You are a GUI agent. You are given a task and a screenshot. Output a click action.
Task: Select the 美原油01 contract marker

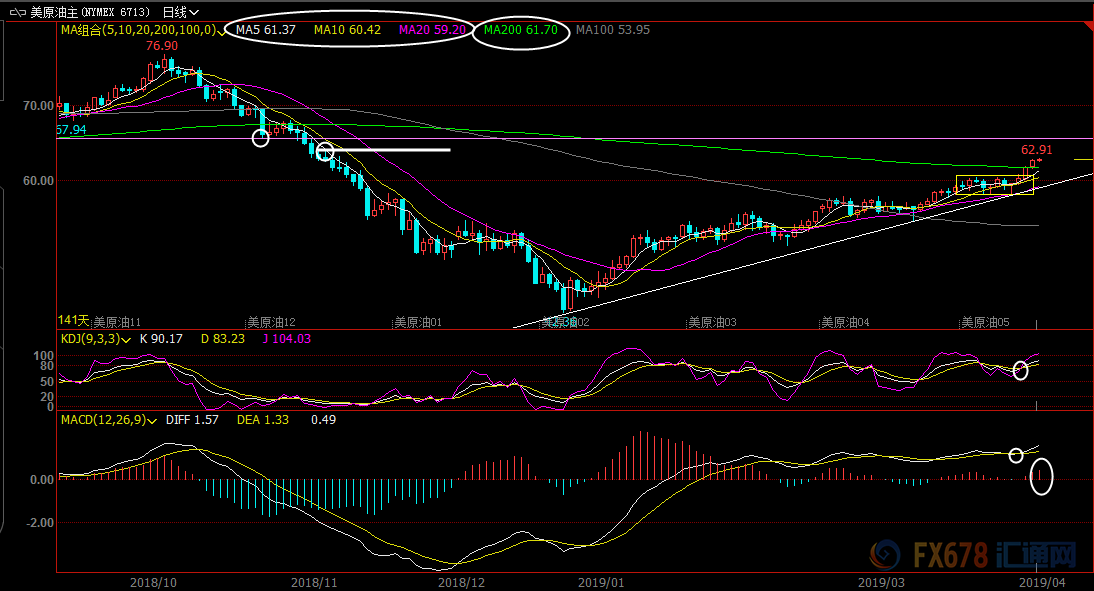click(418, 322)
